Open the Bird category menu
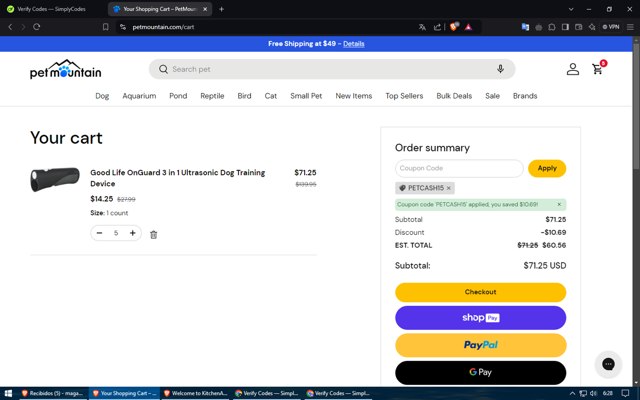 [x=244, y=96]
